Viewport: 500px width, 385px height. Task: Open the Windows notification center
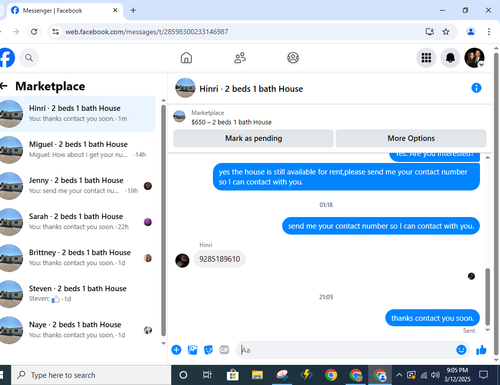[483, 375]
